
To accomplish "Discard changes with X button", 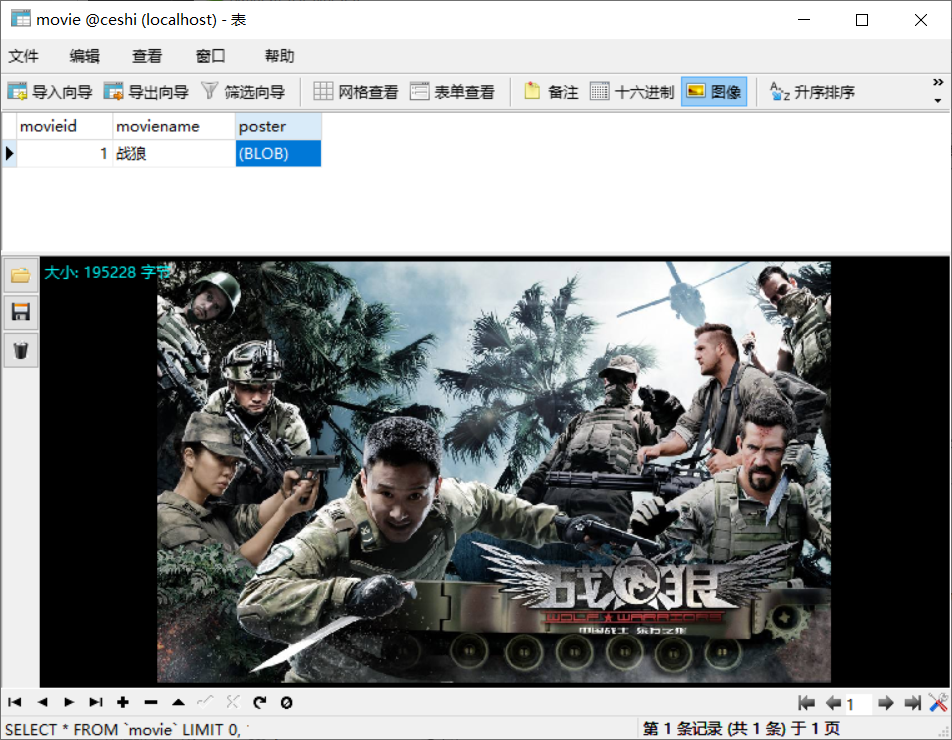I will (x=233, y=702).
